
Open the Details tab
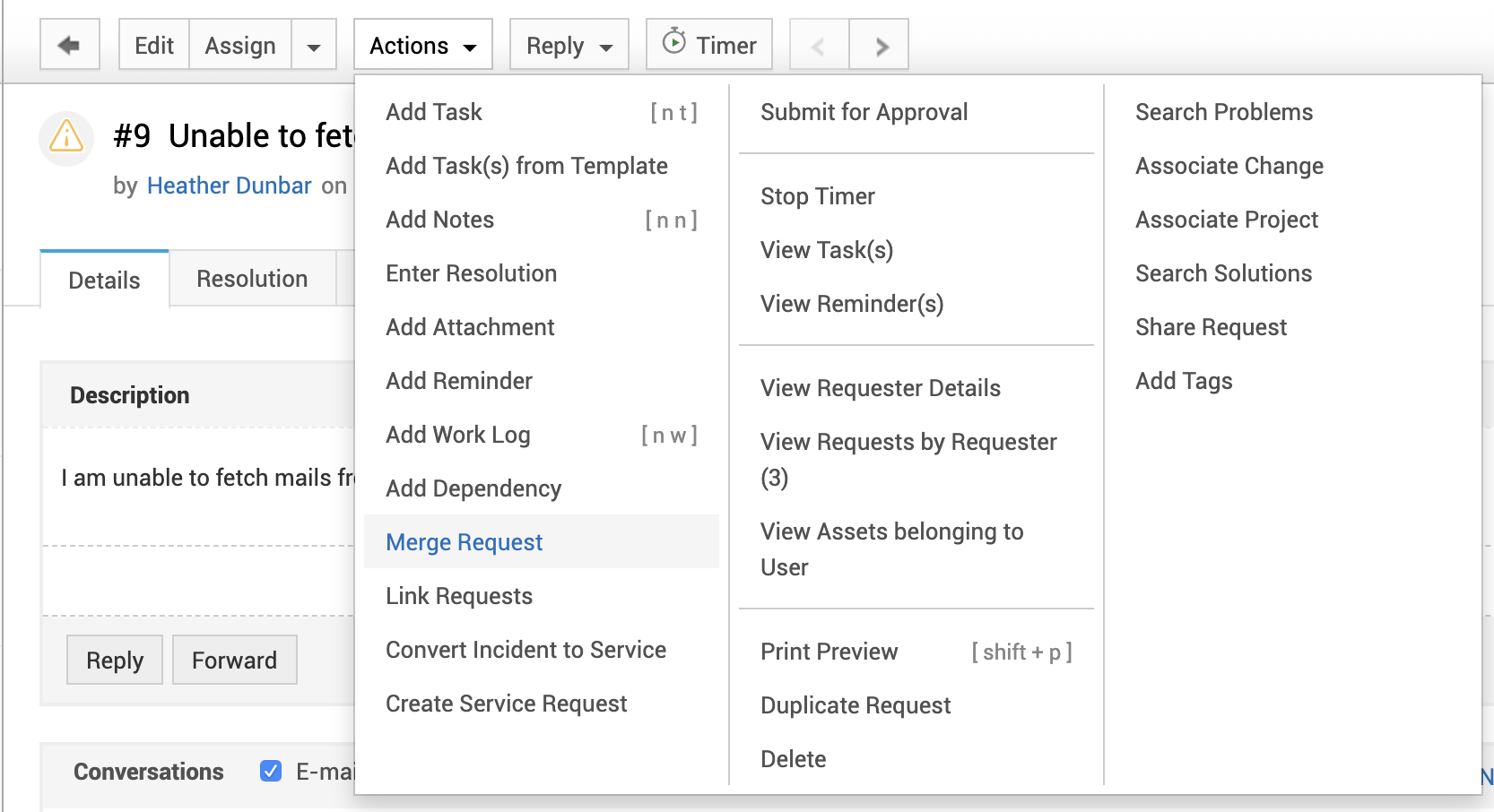pyautogui.click(x=104, y=281)
